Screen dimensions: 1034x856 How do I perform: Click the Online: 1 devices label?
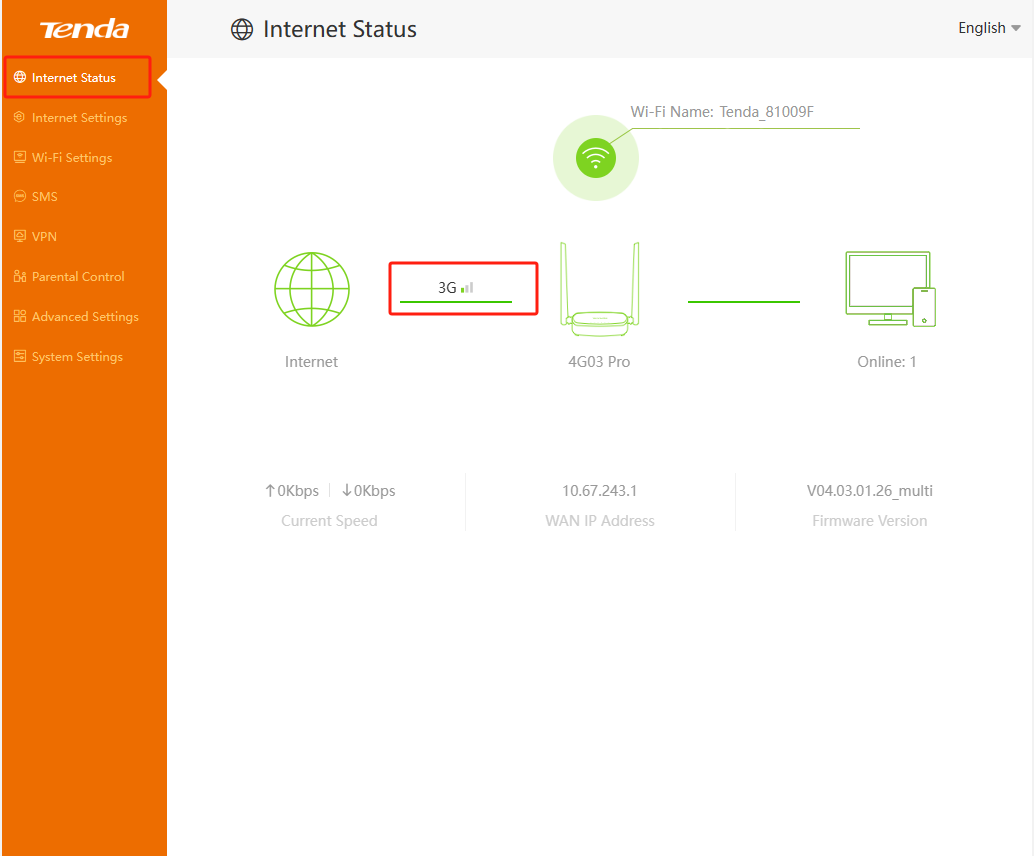887,362
